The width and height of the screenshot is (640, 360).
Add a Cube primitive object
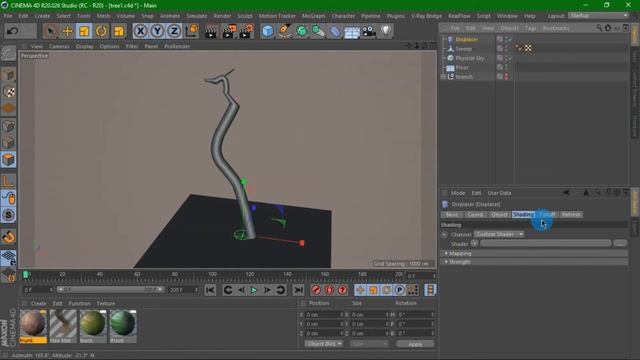coord(268,31)
